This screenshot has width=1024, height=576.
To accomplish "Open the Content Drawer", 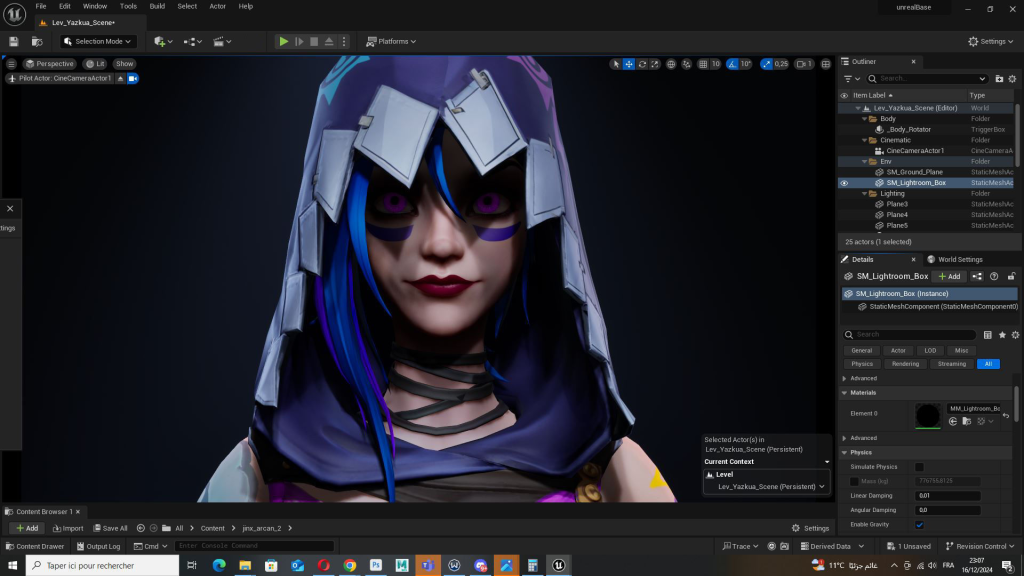I will point(35,547).
